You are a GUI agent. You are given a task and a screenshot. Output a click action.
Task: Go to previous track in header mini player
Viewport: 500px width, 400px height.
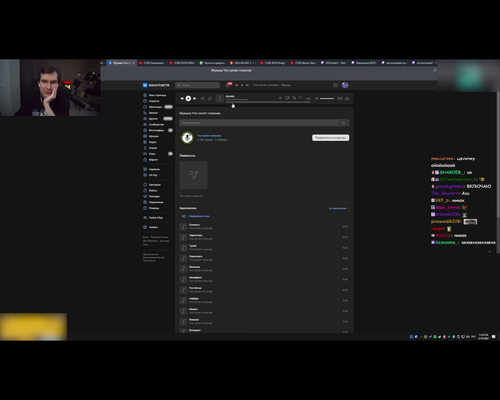[x=237, y=85]
